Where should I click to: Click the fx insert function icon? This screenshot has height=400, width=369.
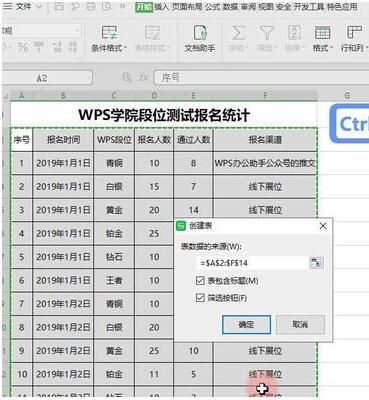pos(144,78)
